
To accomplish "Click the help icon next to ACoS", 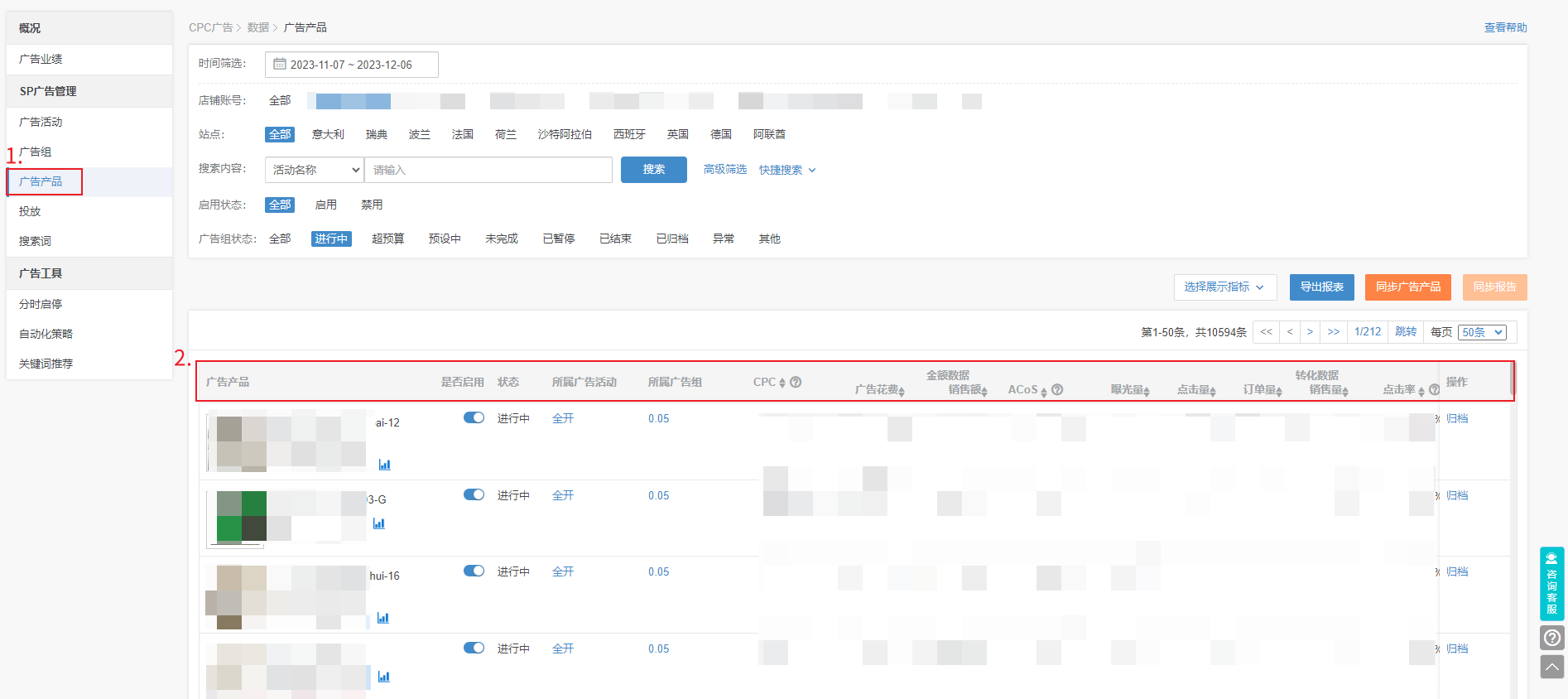I will [x=1057, y=390].
